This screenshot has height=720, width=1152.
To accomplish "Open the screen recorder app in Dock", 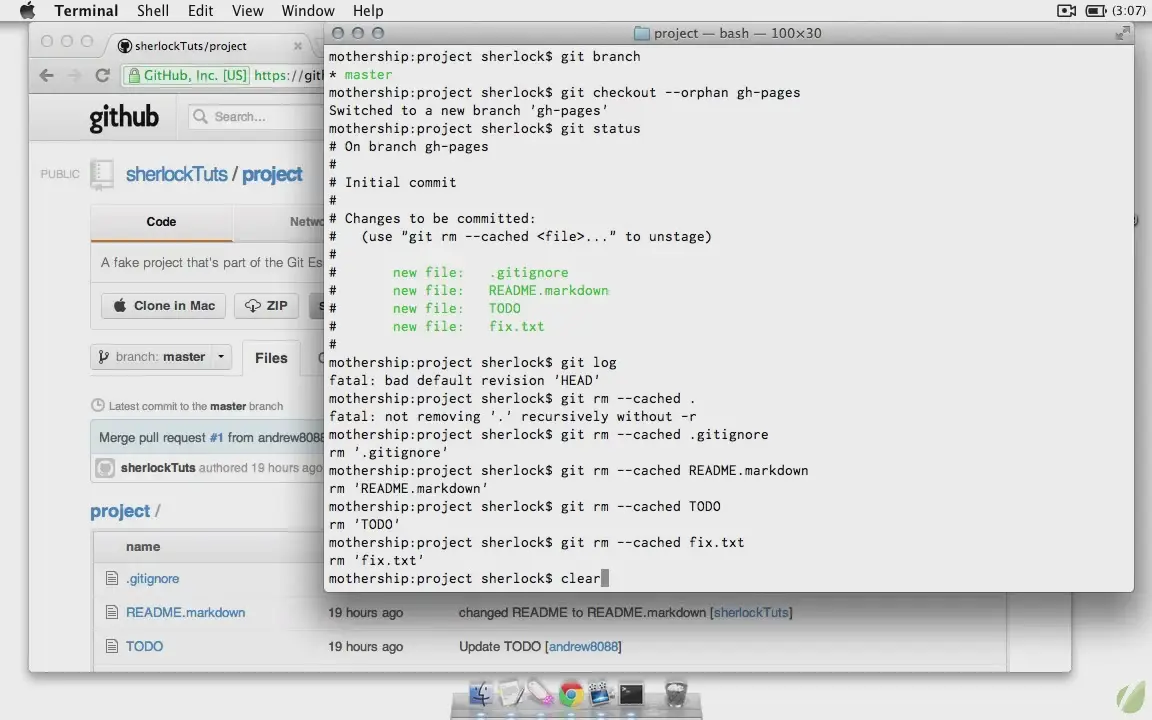I will [600, 694].
